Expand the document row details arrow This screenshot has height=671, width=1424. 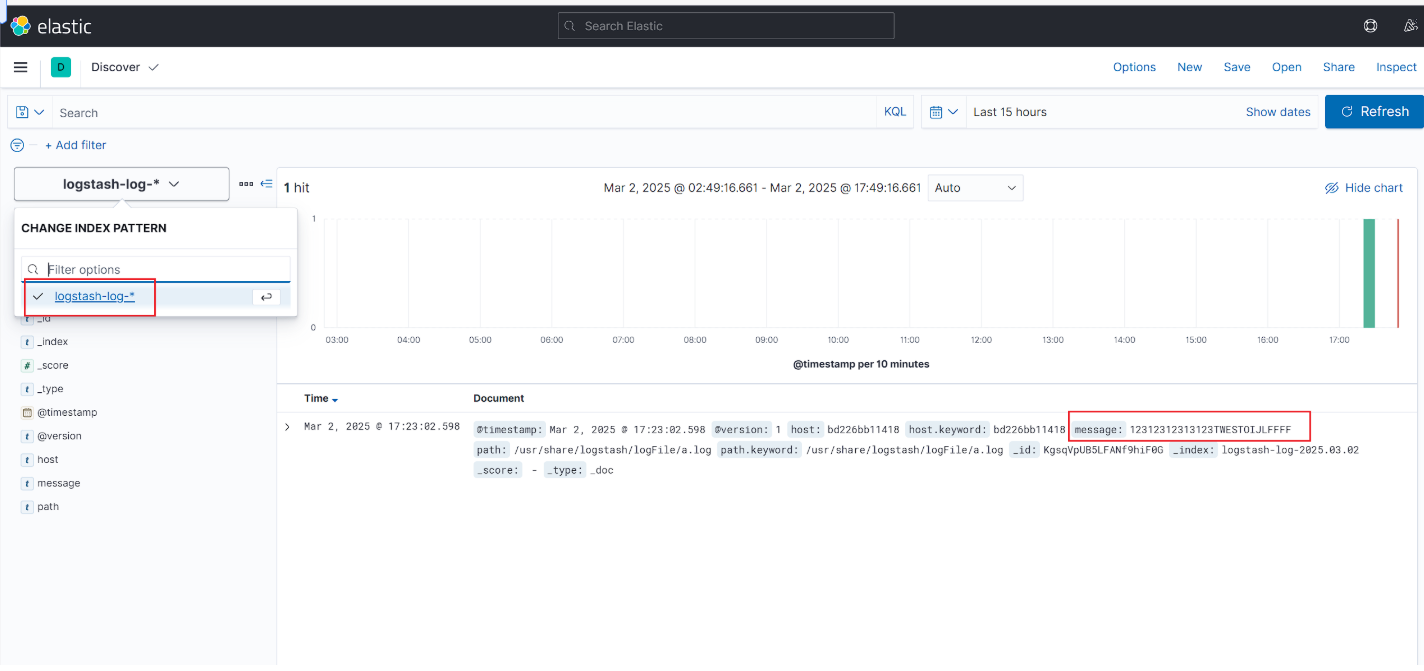click(288, 427)
